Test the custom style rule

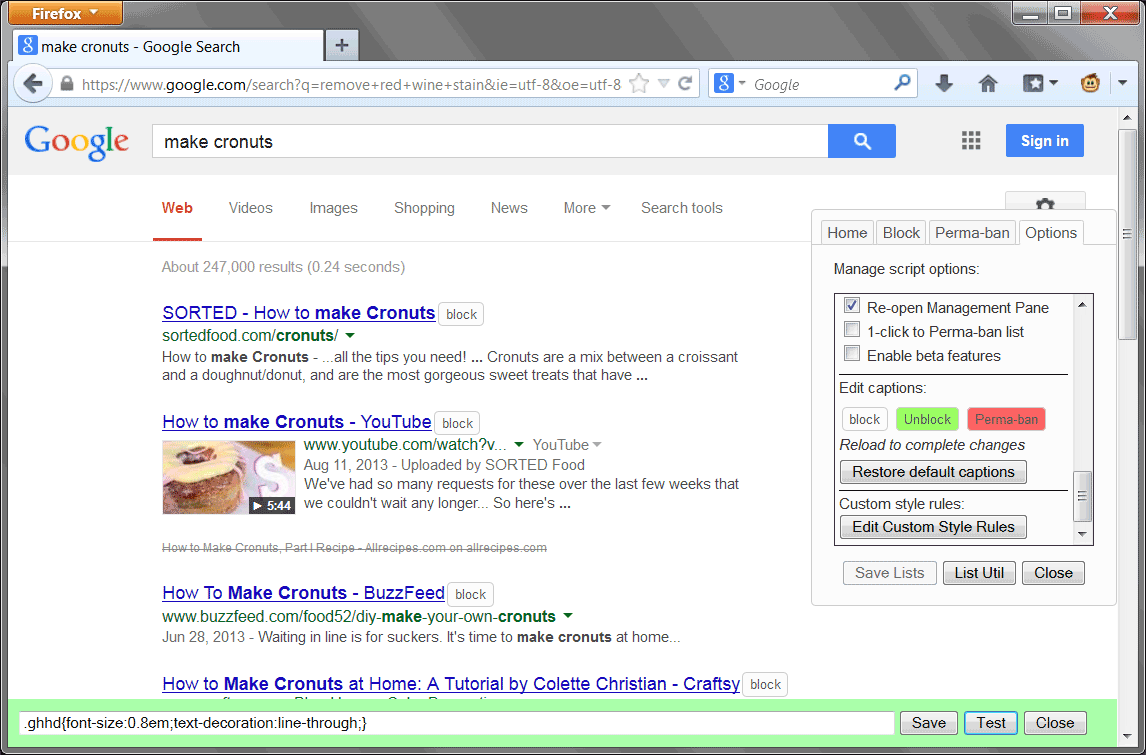(x=991, y=723)
